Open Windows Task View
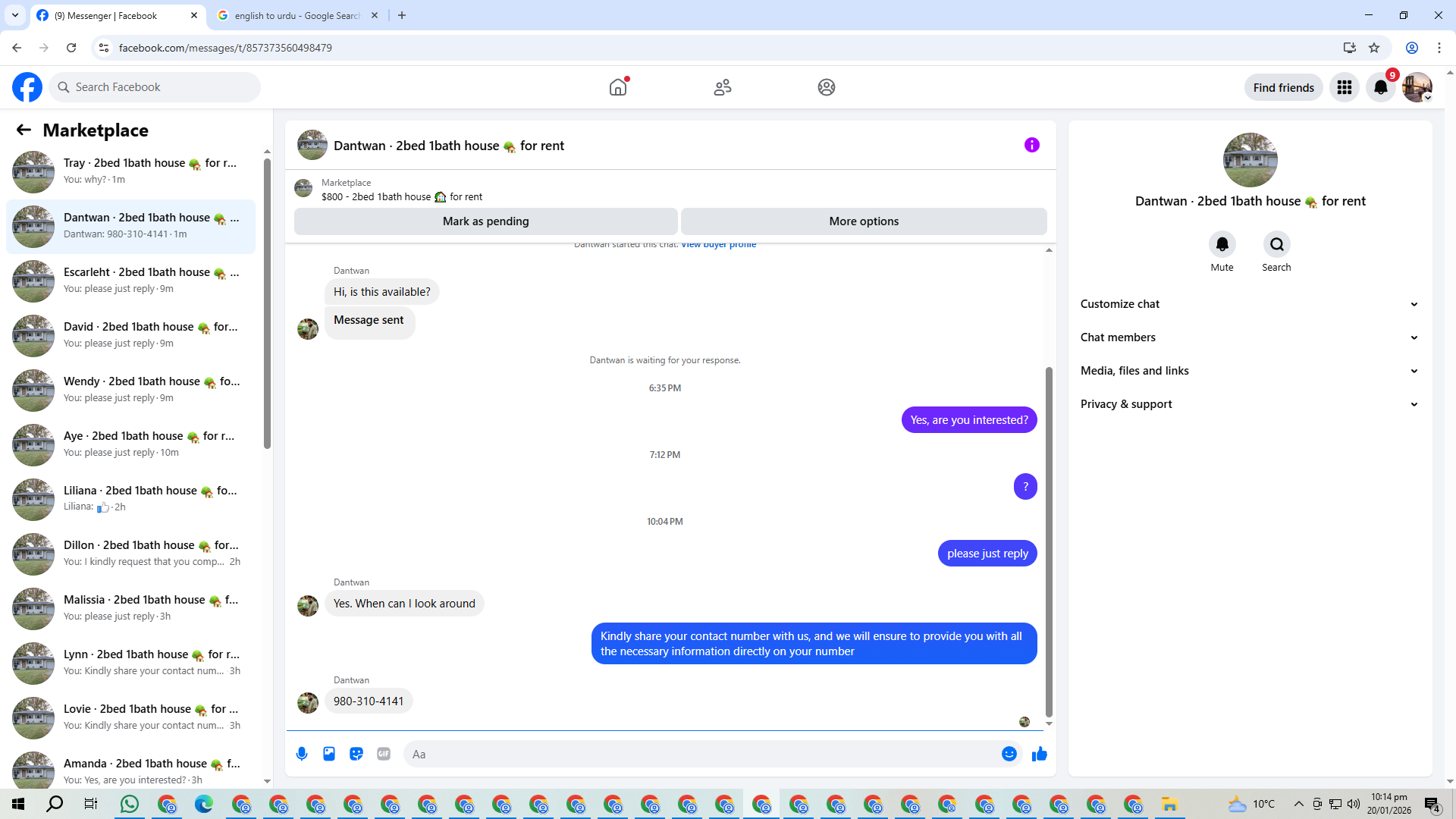This screenshot has height=819, width=1456. click(91, 804)
